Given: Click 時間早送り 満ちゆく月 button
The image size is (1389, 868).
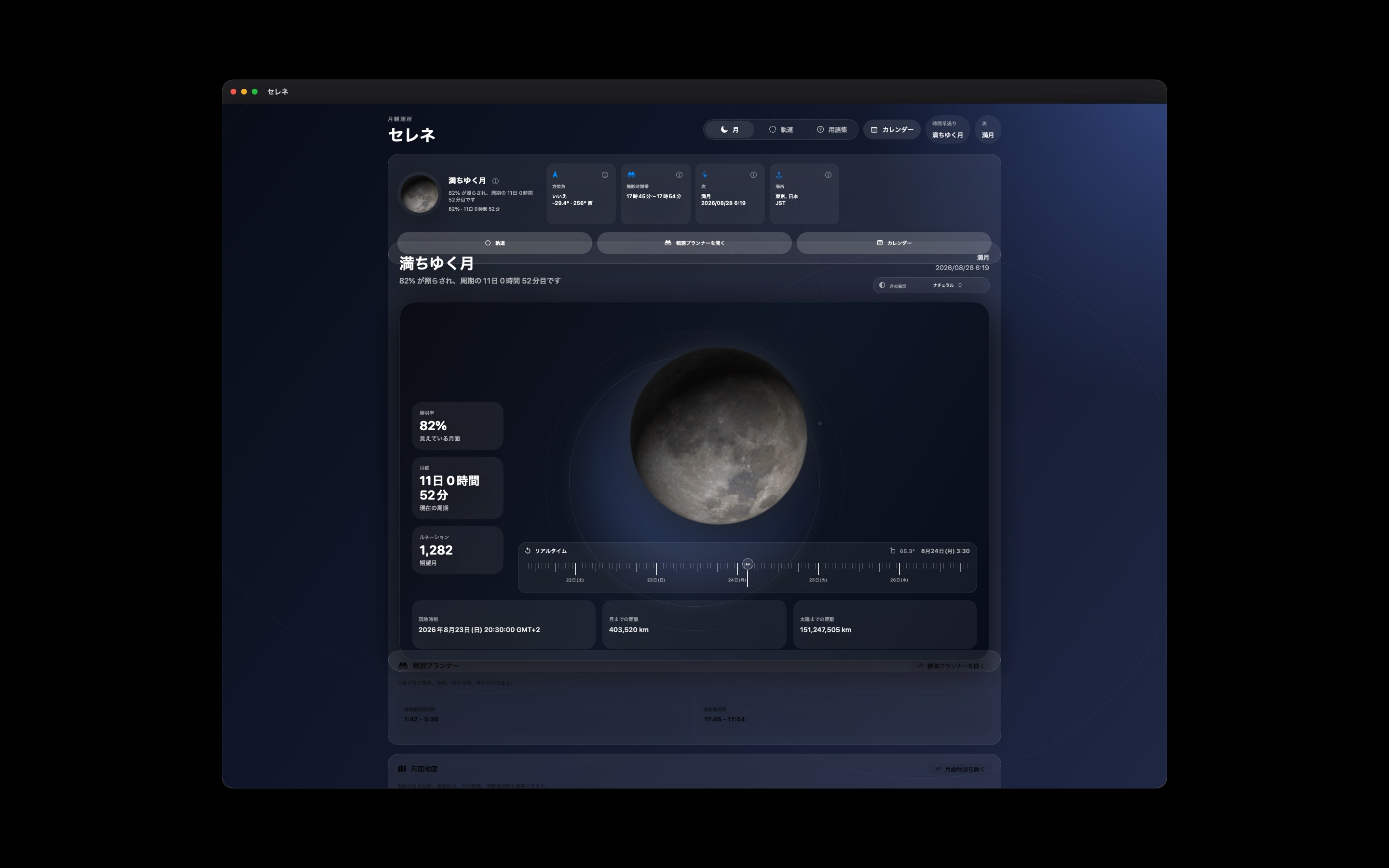Looking at the screenshot, I should (948, 130).
